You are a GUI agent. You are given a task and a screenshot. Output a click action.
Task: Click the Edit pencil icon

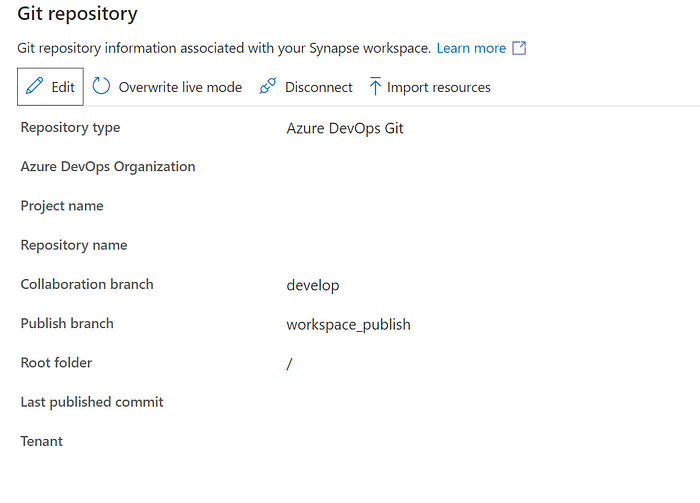[x=34, y=86]
